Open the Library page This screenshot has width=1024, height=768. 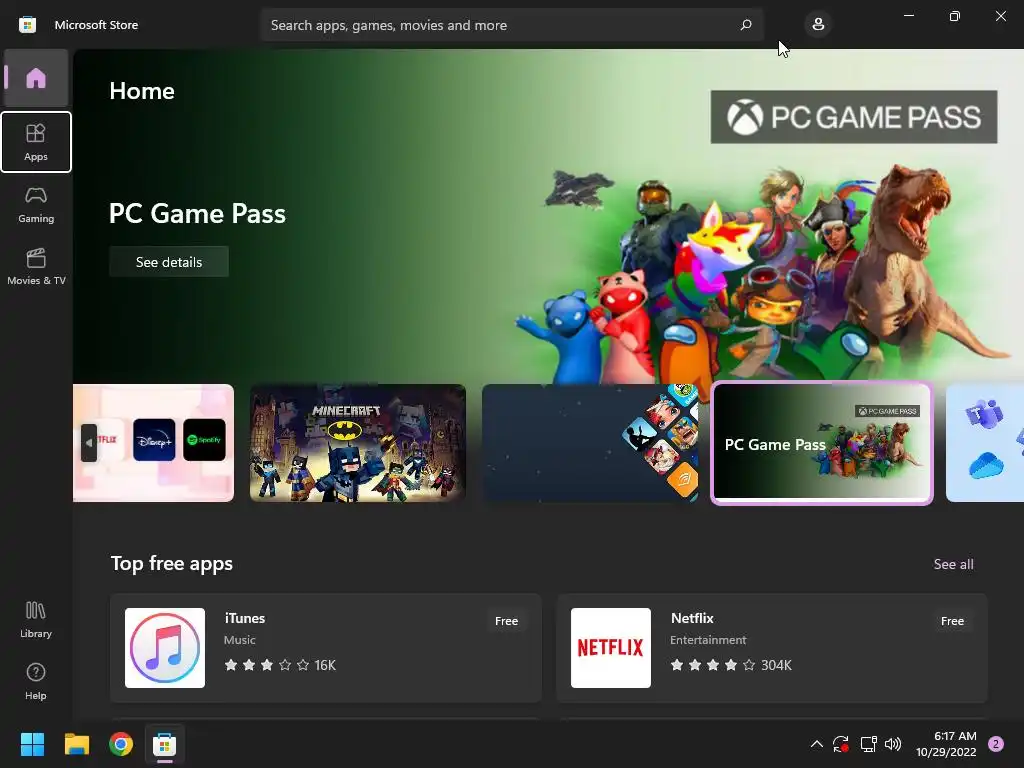click(x=36, y=620)
